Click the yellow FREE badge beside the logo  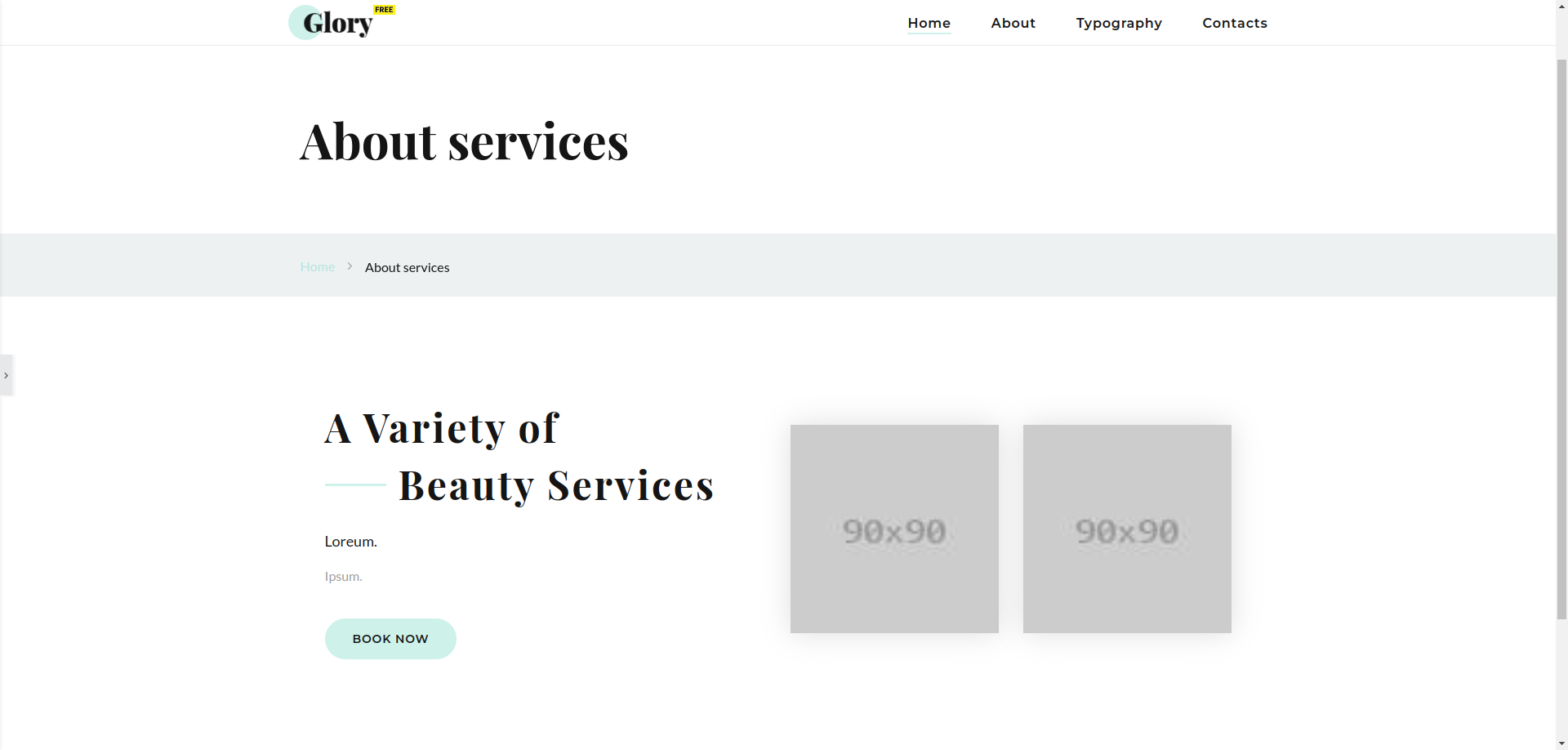[384, 10]
